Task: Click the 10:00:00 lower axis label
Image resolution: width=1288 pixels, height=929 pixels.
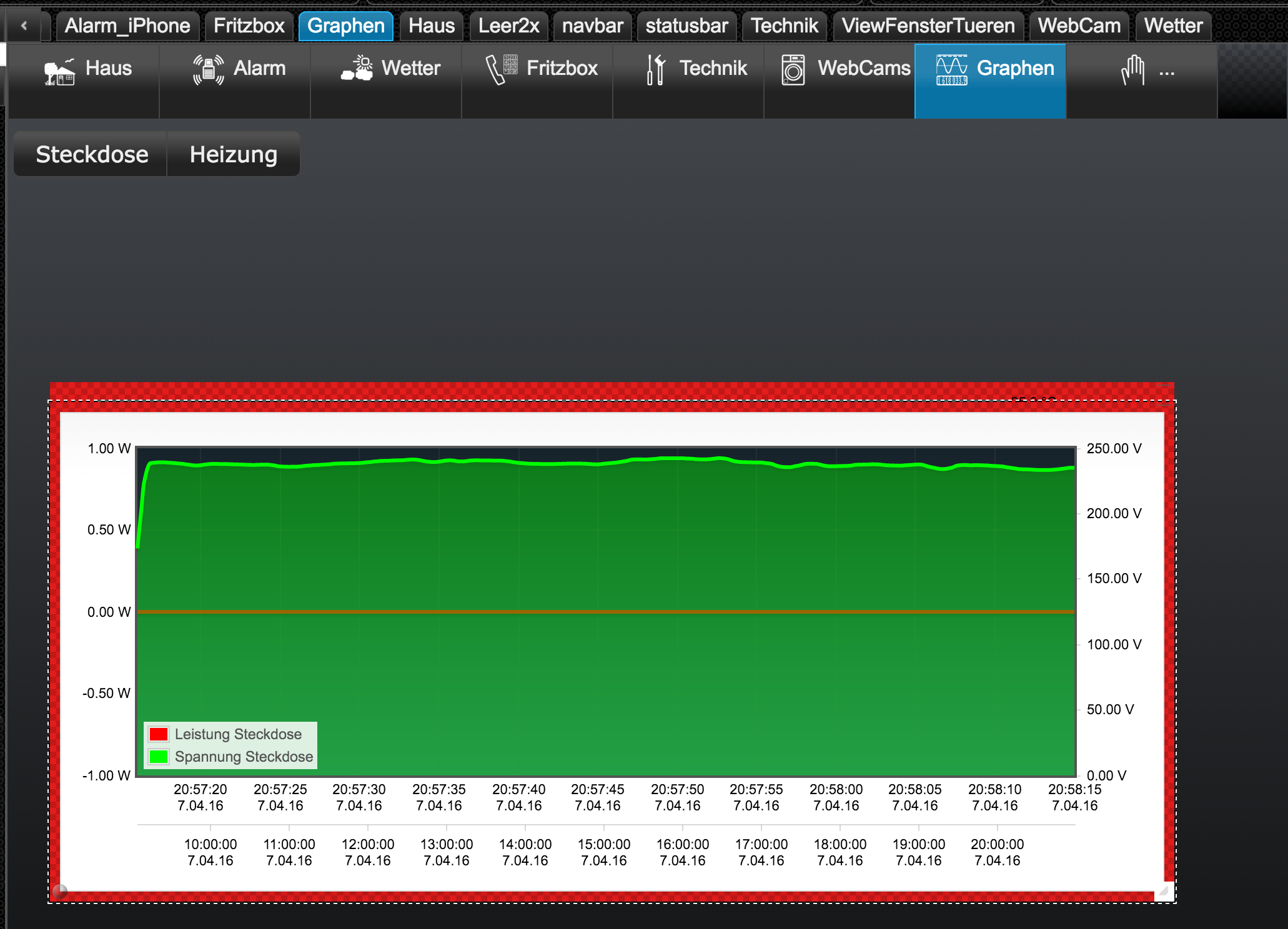Action: coord(211,852)
